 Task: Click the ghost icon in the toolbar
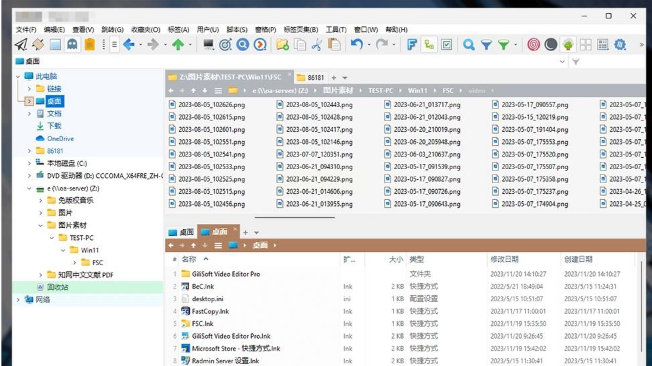click(72, 45)
